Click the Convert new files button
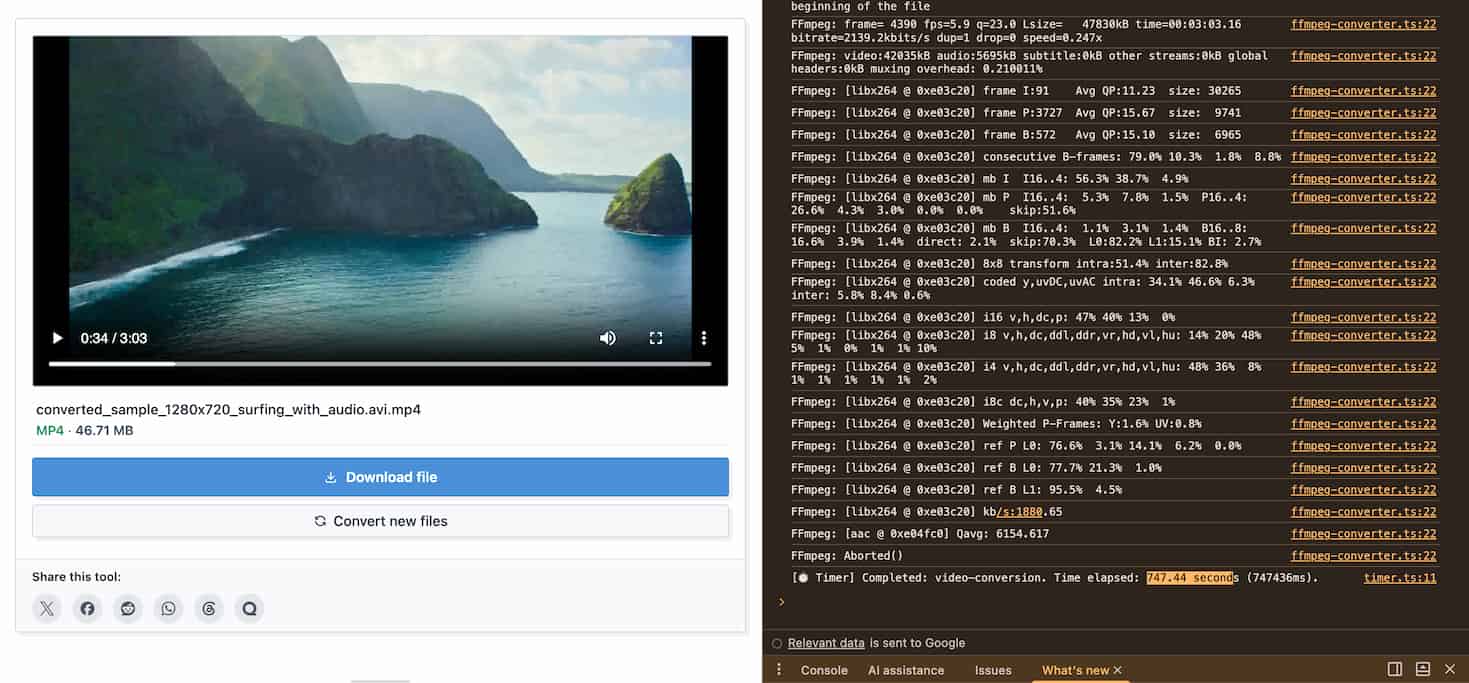1469x683 pixels. tap(380, 521)
